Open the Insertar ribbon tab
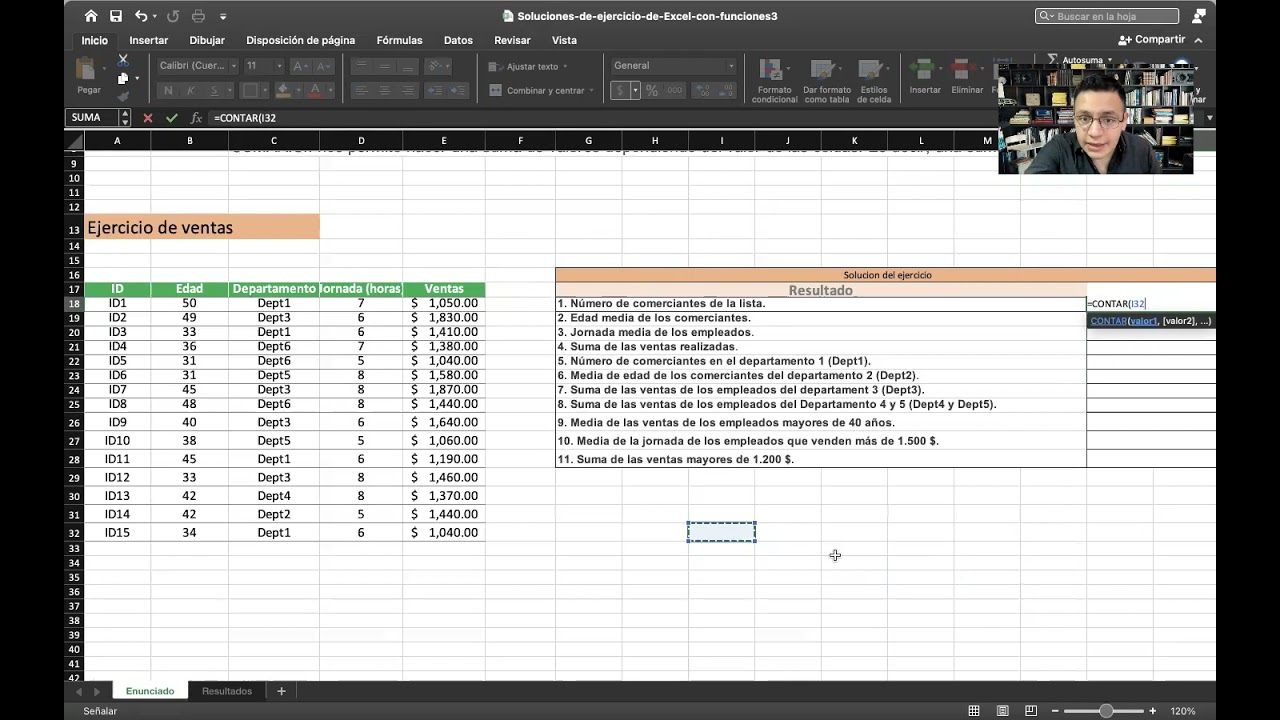This screenshot has height=720, width=1280. (148, 40)
